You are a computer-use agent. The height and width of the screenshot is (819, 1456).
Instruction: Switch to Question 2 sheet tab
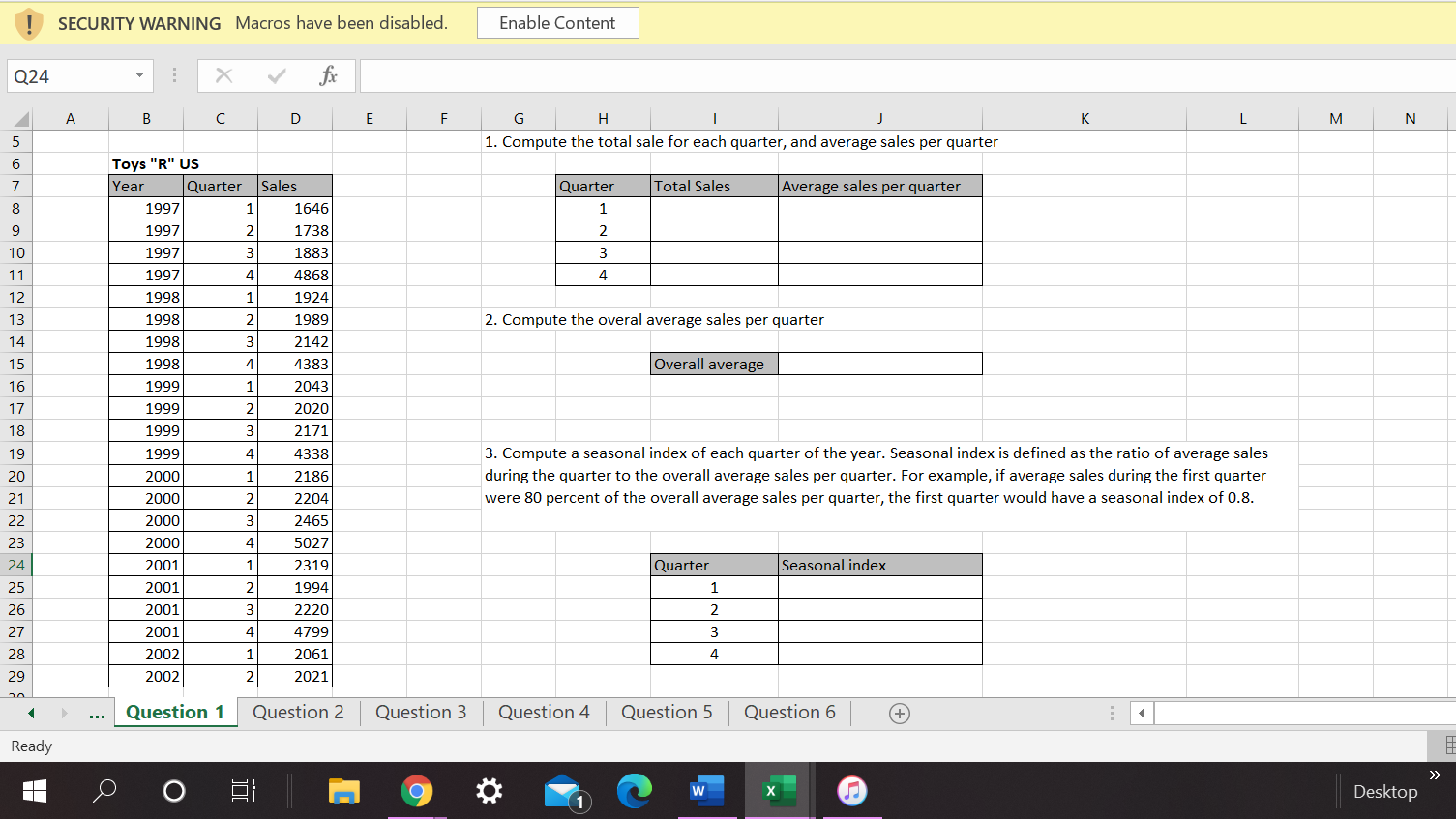tap(298, 713)
